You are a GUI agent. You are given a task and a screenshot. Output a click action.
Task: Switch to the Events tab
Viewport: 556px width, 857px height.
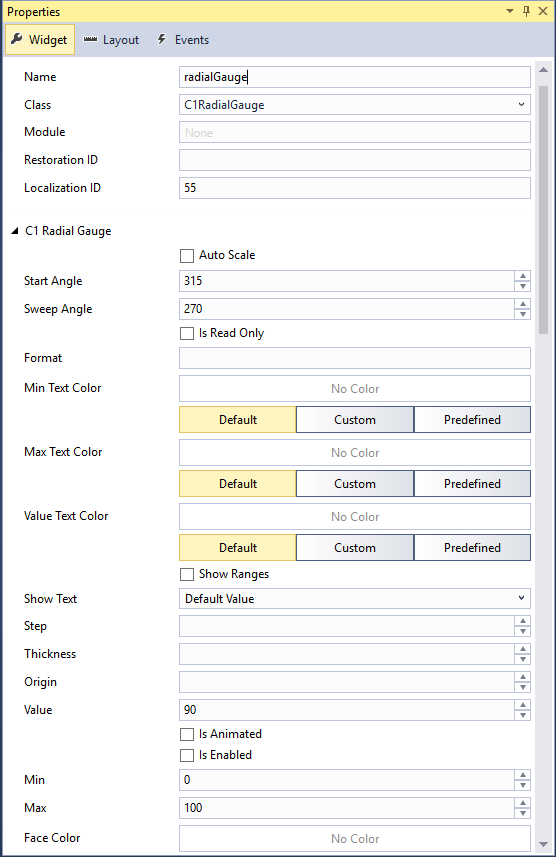click(x=183, y=40)
